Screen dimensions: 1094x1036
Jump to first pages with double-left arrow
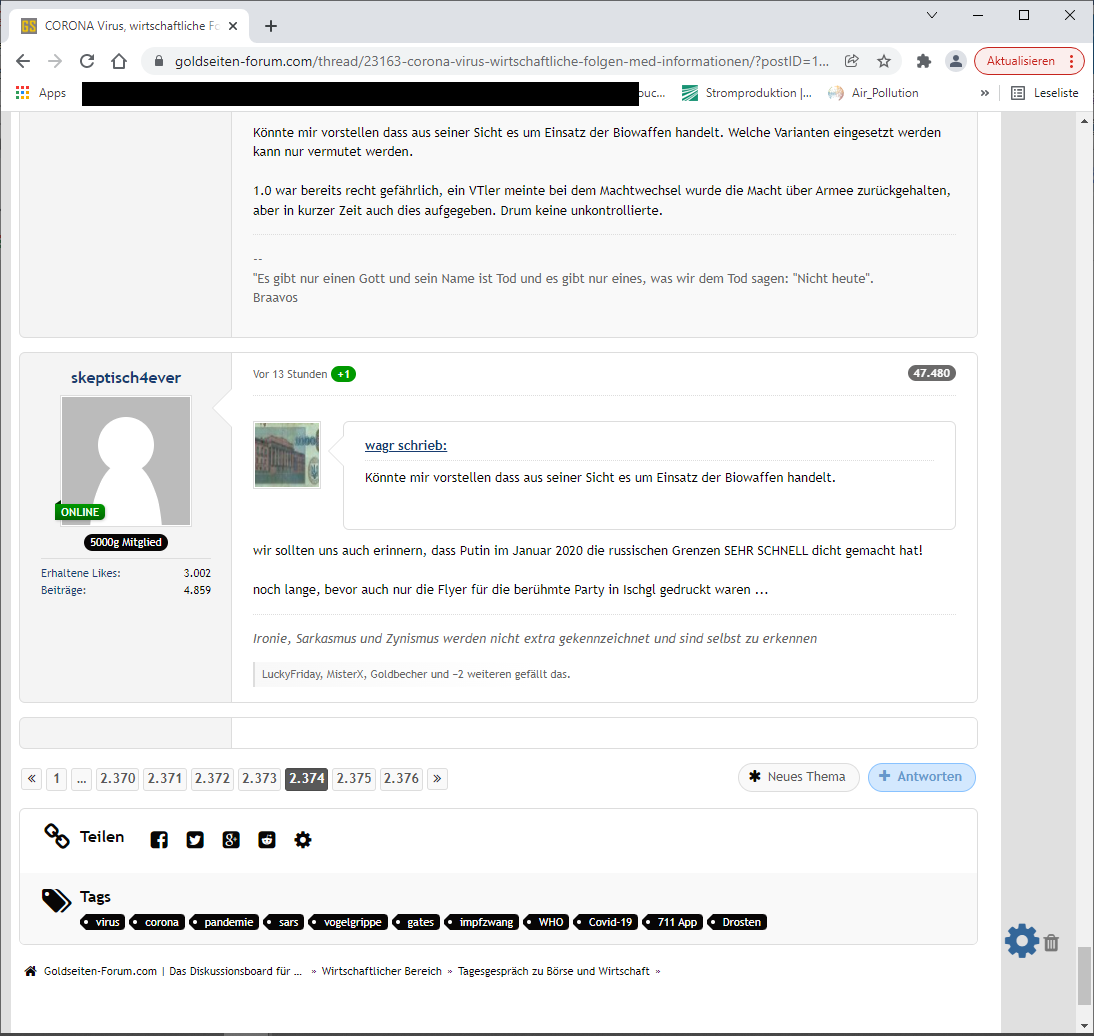coord(31,779)
